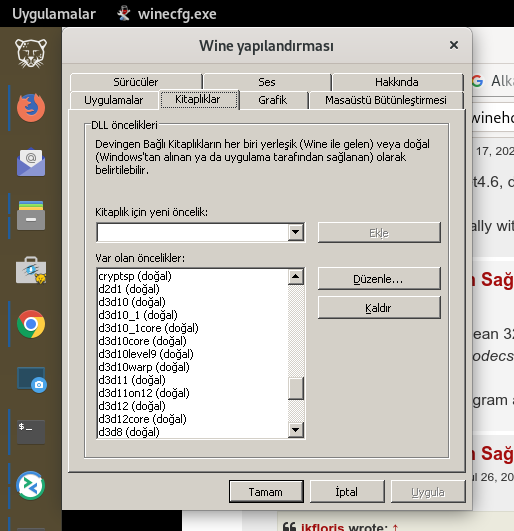The image size is (514, 531).
Task: Open the Uygulamalar menu in top panel
Action: (54, 14)
